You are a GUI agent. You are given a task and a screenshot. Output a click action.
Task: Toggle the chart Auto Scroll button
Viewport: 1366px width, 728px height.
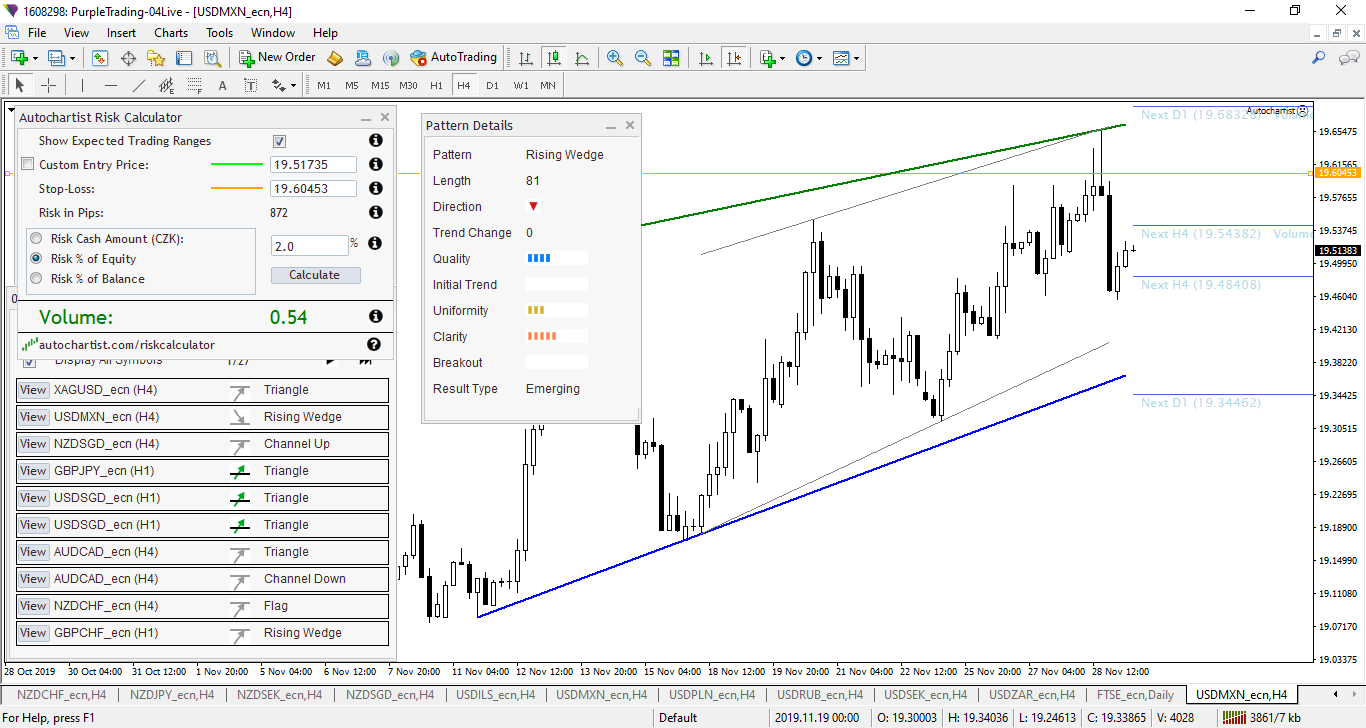click(x=706, y=58)
